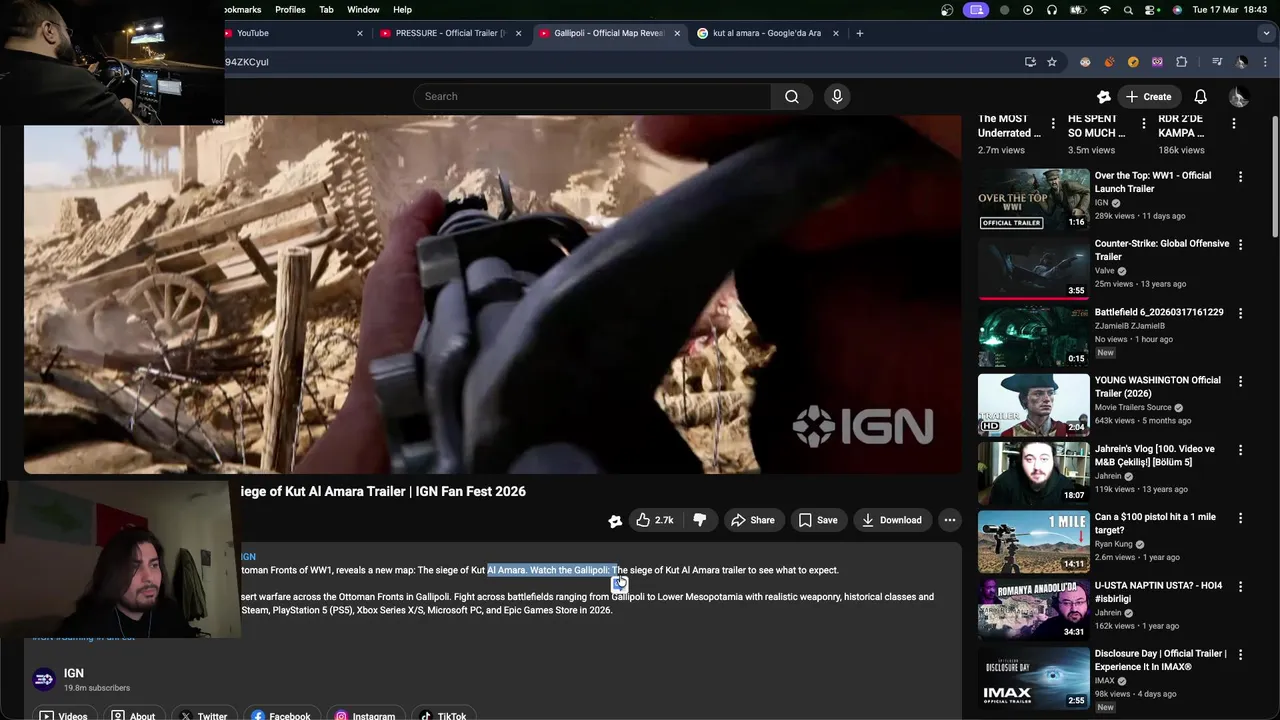This screenshot has width=1280, height=720.
Task: Click inside the Gallipoli video player
Action: [x=493, y=294]
